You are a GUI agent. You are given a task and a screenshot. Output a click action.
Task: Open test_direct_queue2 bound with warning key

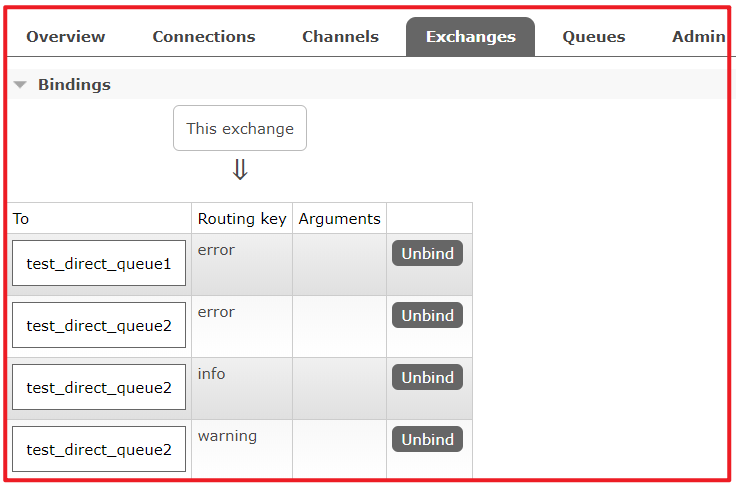pyautogui.click(x=99, y=449)
